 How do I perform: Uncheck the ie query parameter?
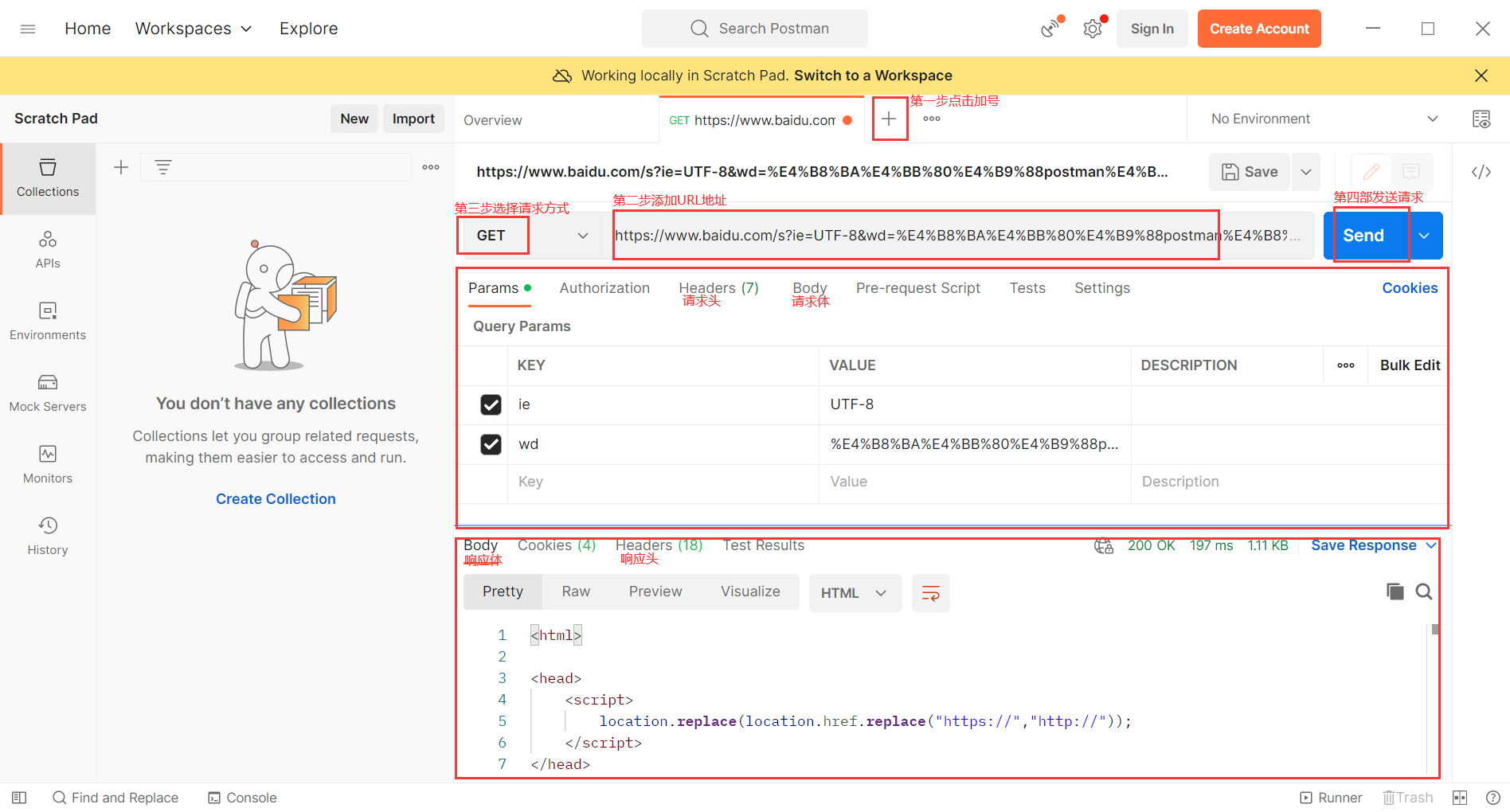tap(491, 404)
